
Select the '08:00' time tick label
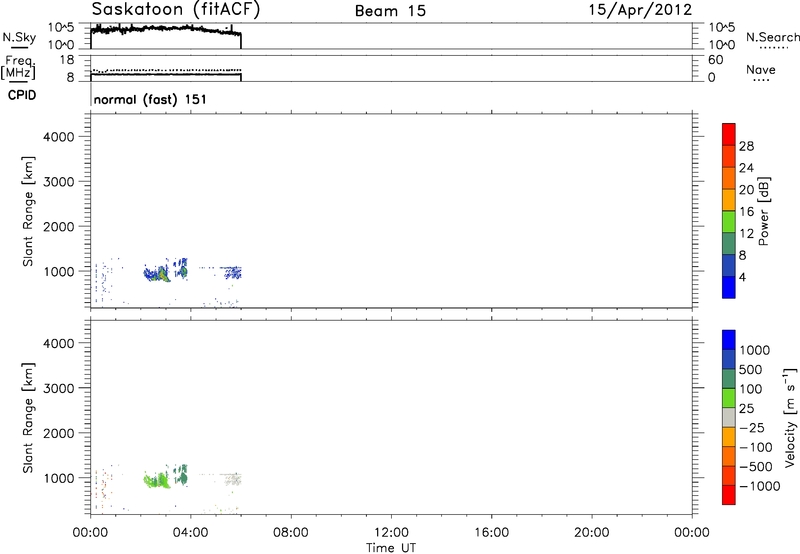[291, 533]
